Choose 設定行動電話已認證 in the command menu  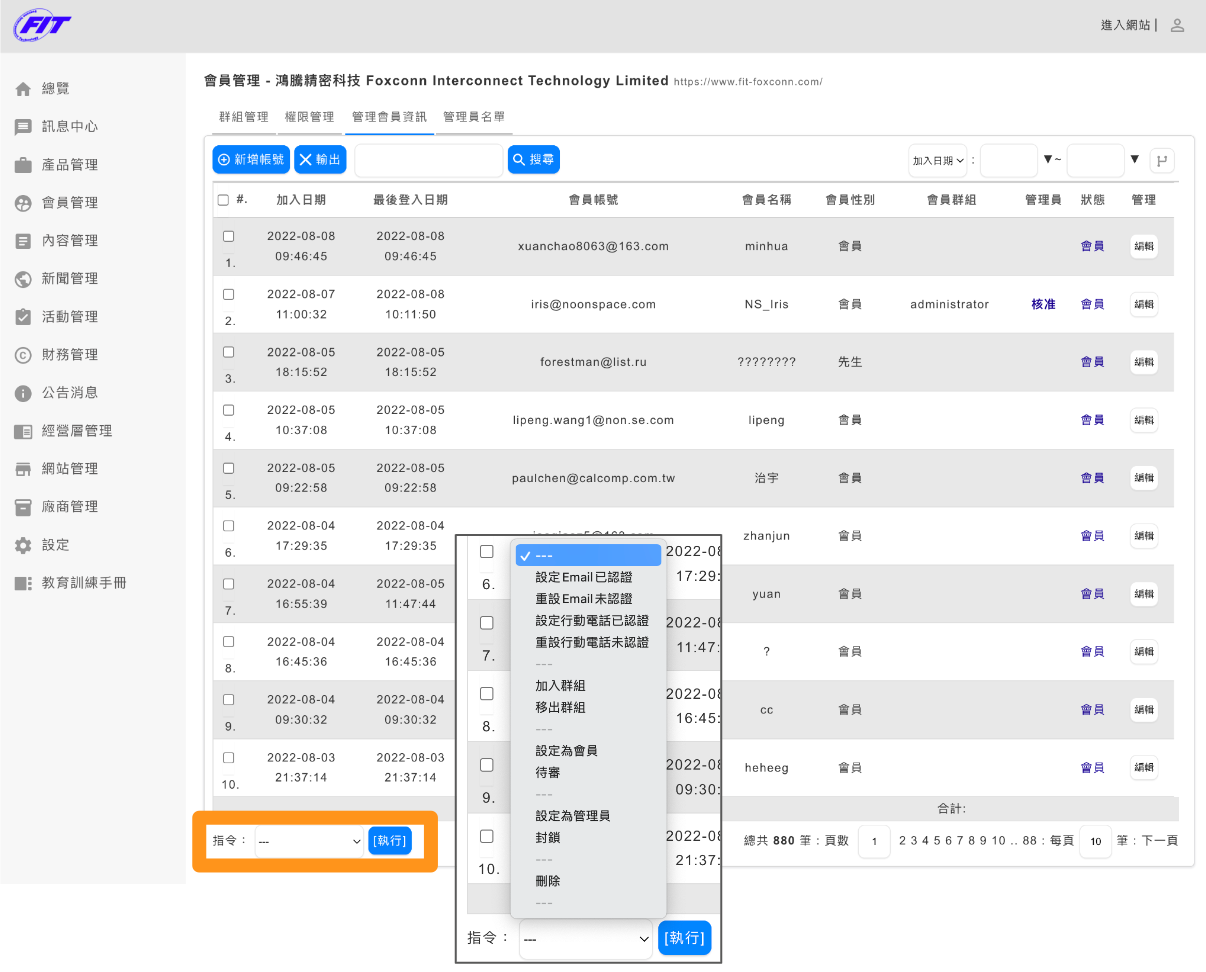[592, 621]
